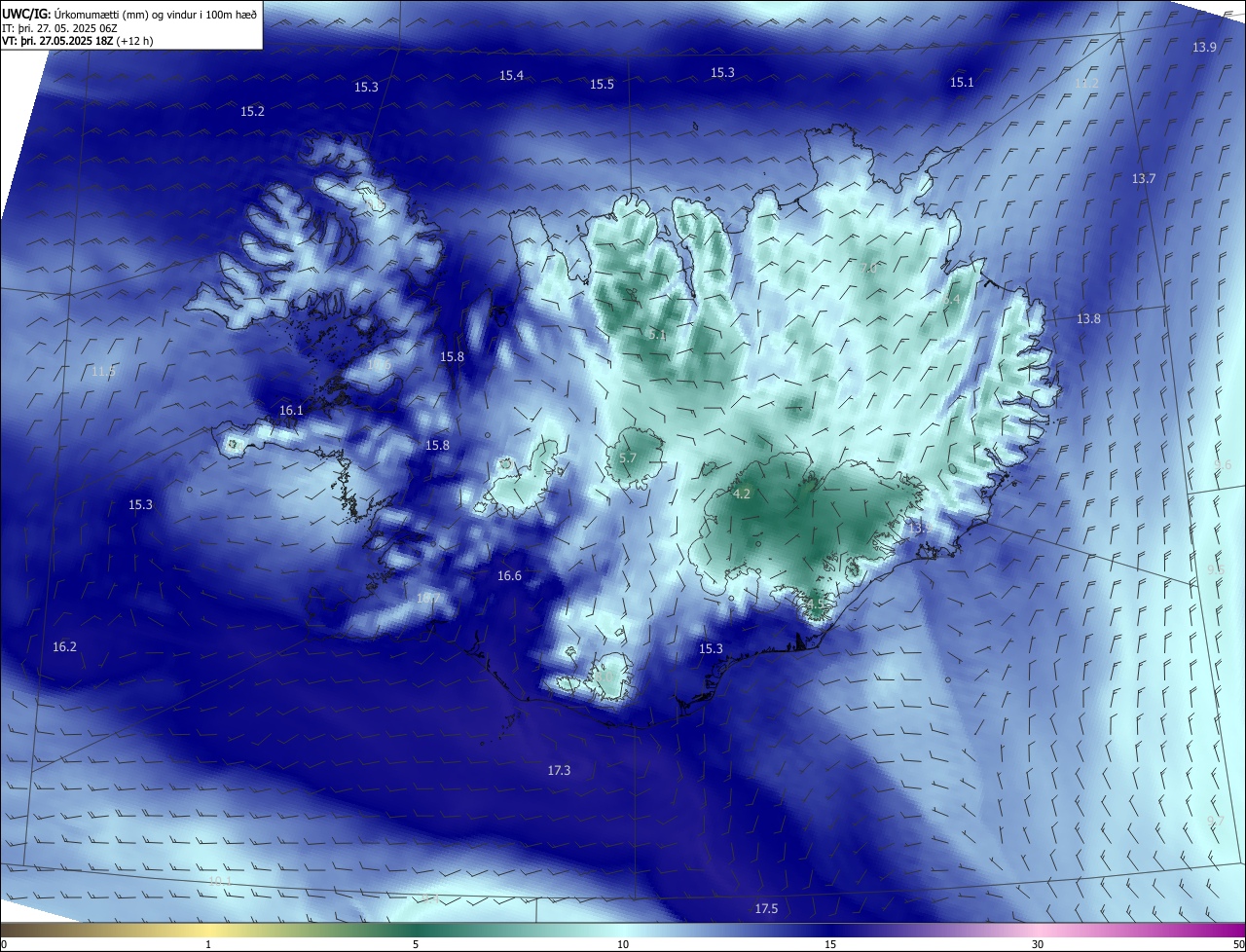The height and width of the screenshot is (952, 1246).
Task: Click the 13.8 value label east of Iceland
Action: click(1088, 319)
